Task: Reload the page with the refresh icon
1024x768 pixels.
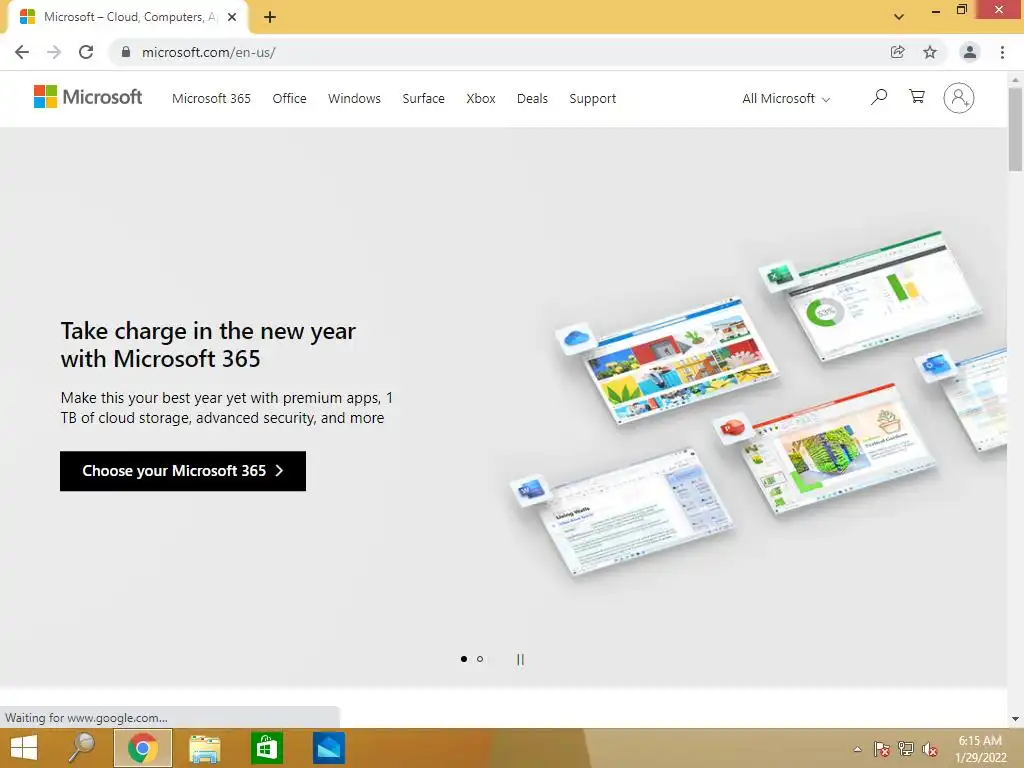Action: point(86,52)
